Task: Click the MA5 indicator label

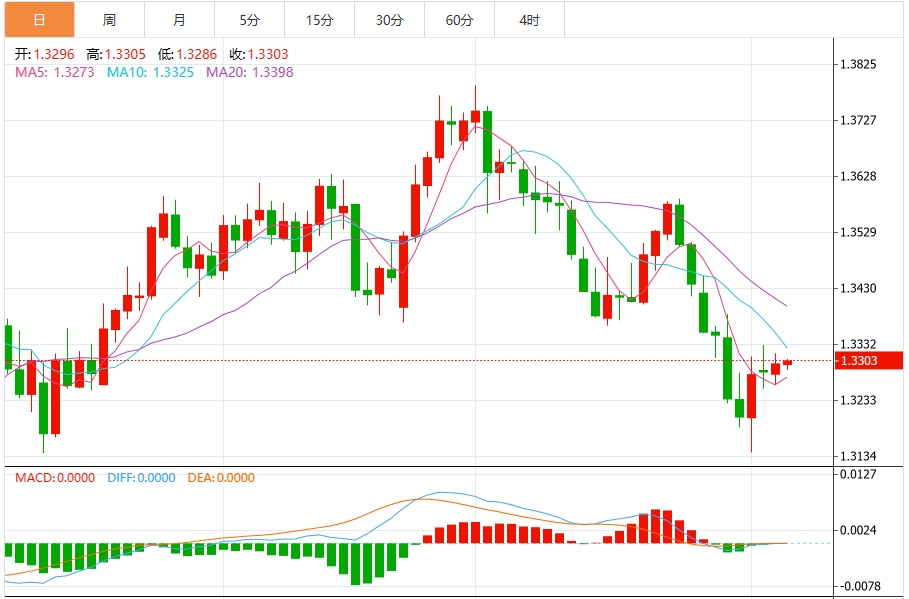Action: 54,72
